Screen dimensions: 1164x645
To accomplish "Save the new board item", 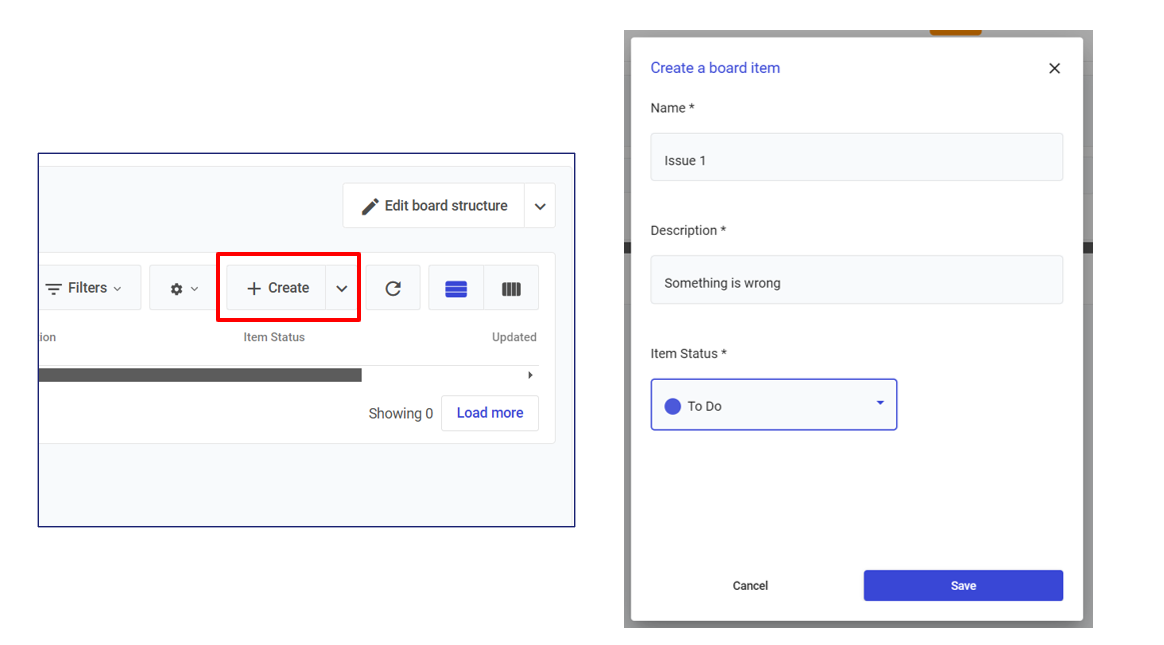I will pyautogui.click(x=963, y=586).
